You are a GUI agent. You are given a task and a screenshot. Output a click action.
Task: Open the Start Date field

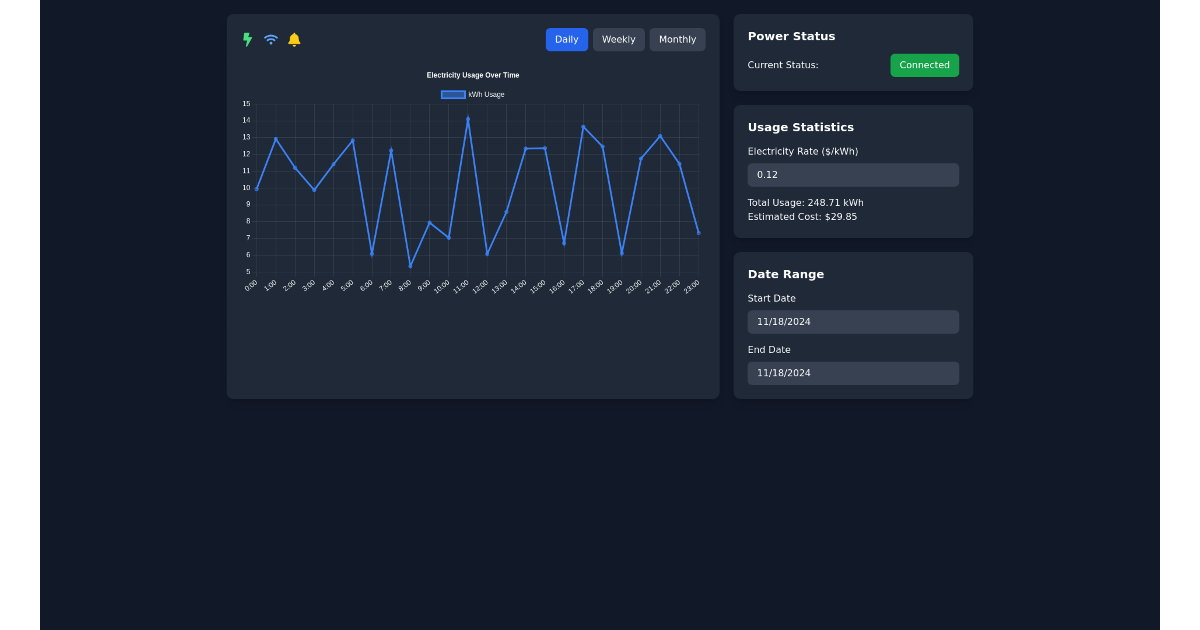tap(853, 321)
